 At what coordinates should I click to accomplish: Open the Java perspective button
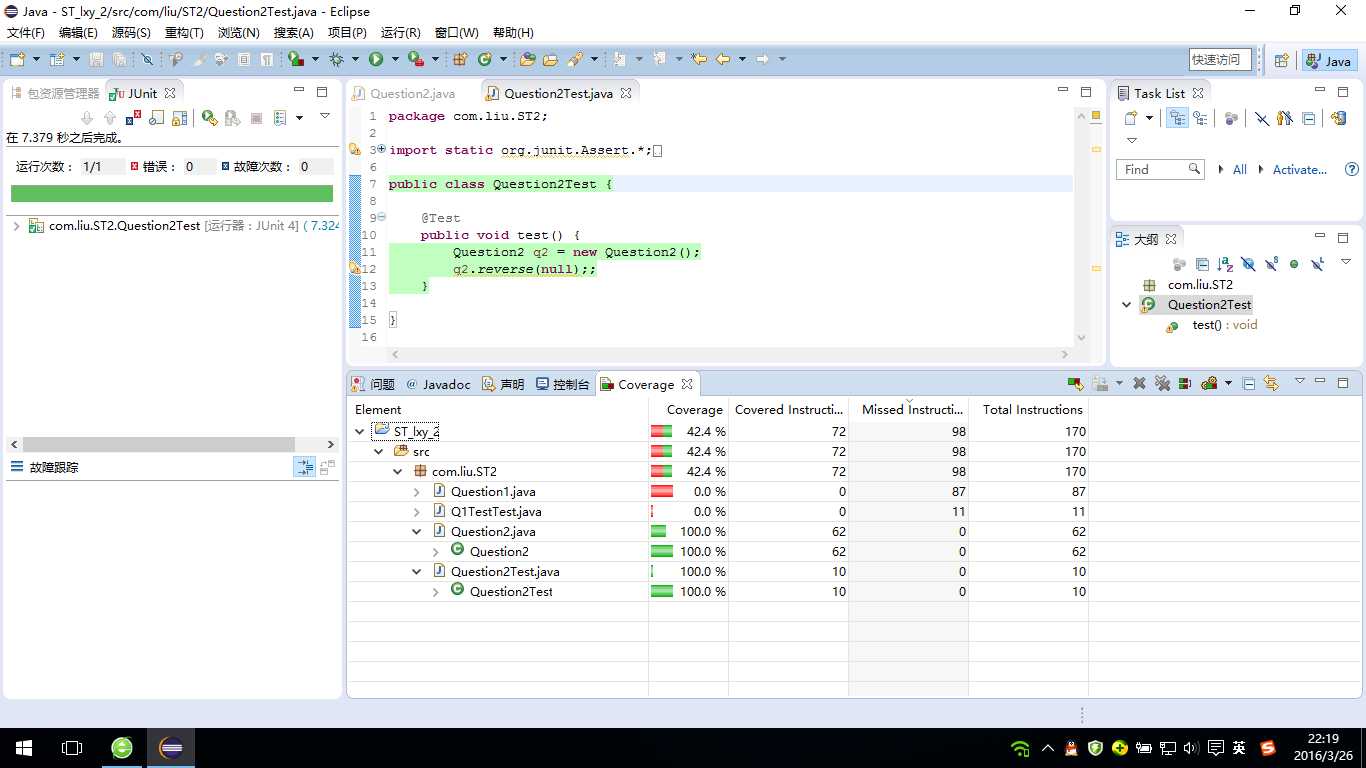1329,60
